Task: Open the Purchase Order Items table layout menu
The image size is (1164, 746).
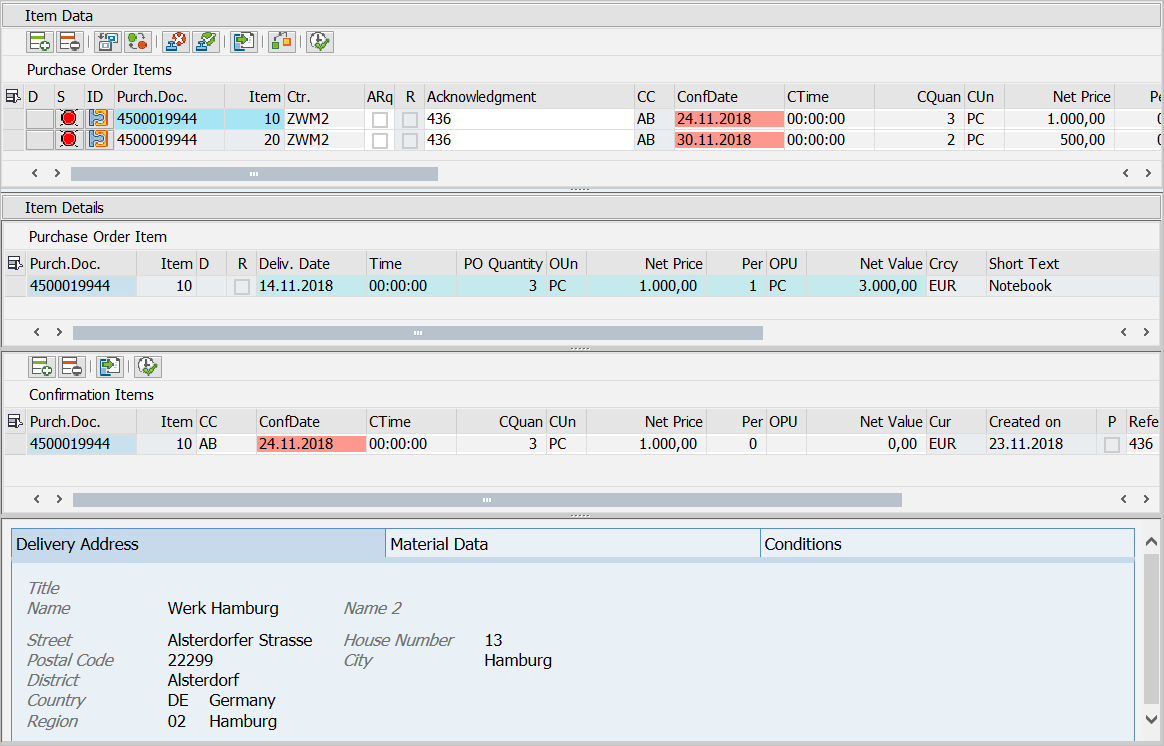Action: tap(13, 97)
